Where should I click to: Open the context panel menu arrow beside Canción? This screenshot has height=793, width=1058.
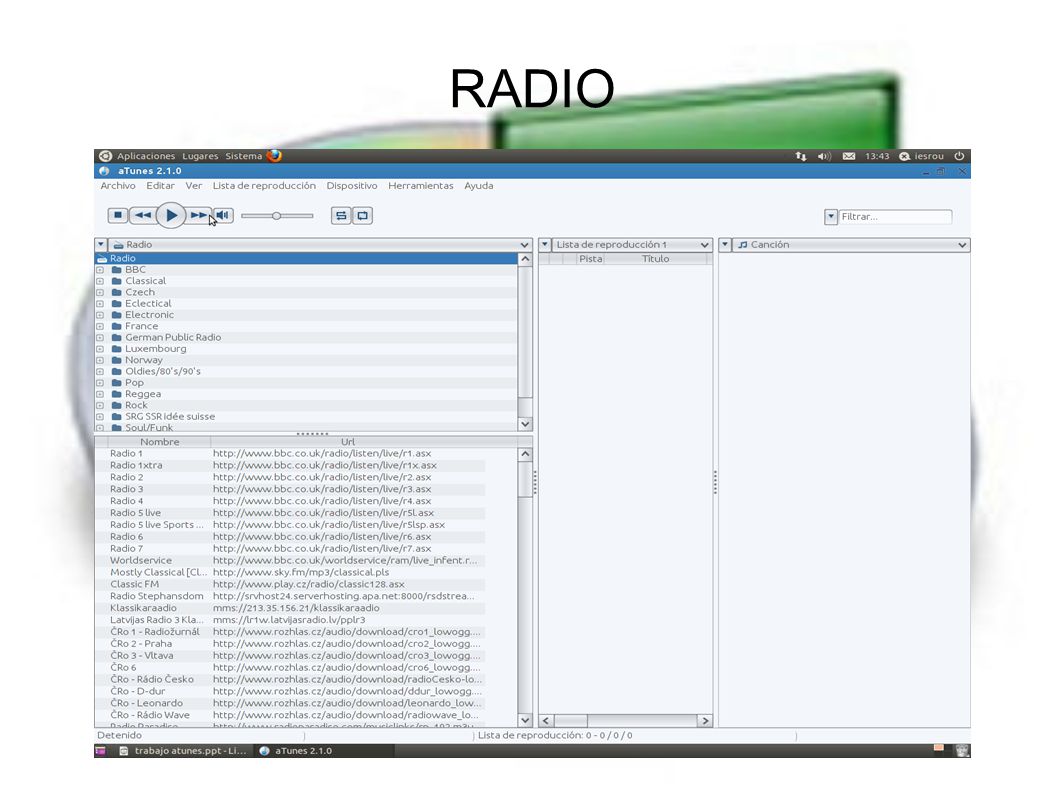tap(725, 245)
